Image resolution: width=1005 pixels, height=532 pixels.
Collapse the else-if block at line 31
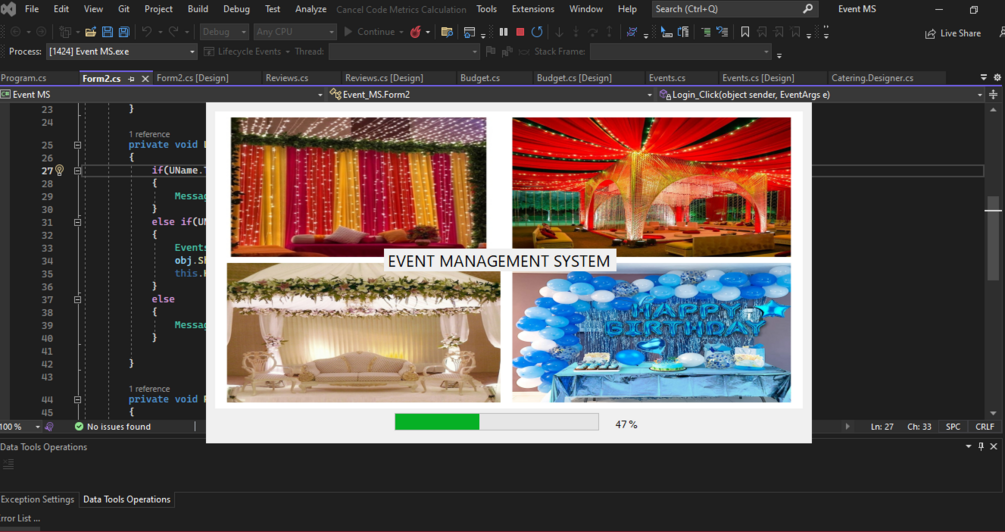pos(78,222)
